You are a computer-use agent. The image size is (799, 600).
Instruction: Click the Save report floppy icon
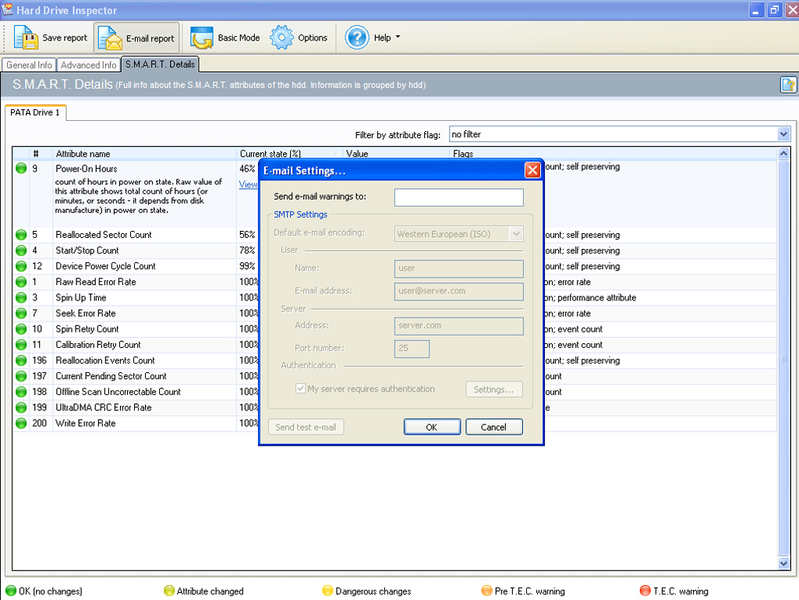(x=25, y=38)
